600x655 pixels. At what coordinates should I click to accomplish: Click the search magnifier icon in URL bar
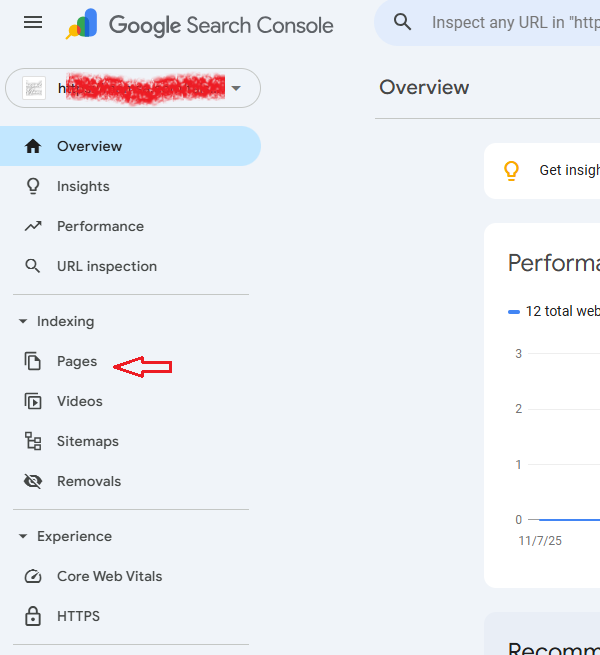click(x=402, y=22)
